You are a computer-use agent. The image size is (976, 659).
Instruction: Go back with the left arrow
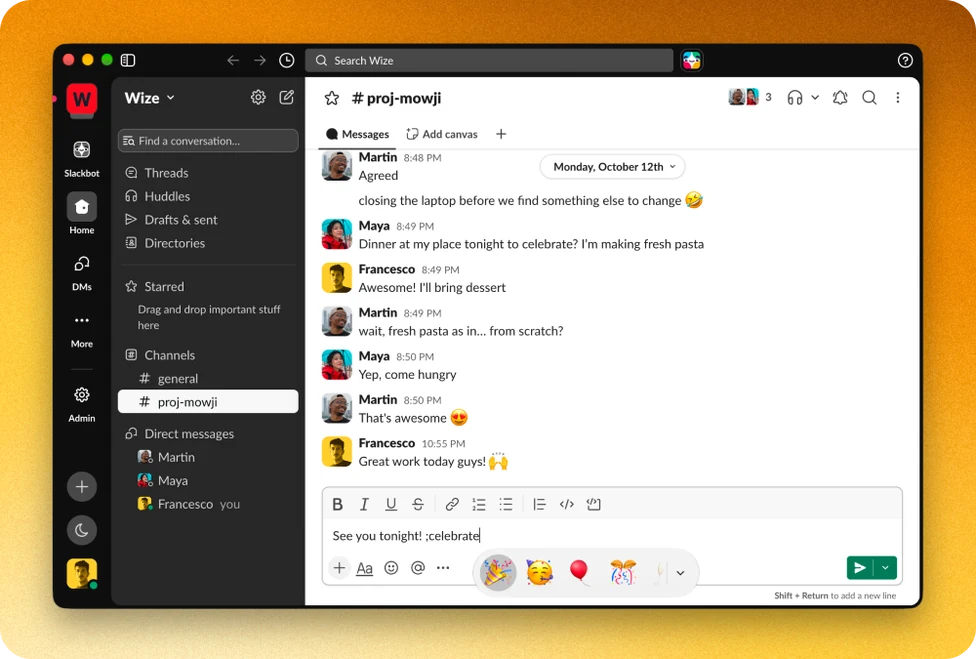233,60
